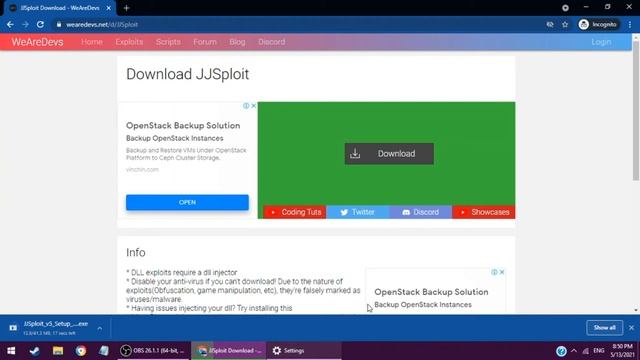Open the Blog nav item
Viewport: 640px width, 360px height.
coord(237,42)
